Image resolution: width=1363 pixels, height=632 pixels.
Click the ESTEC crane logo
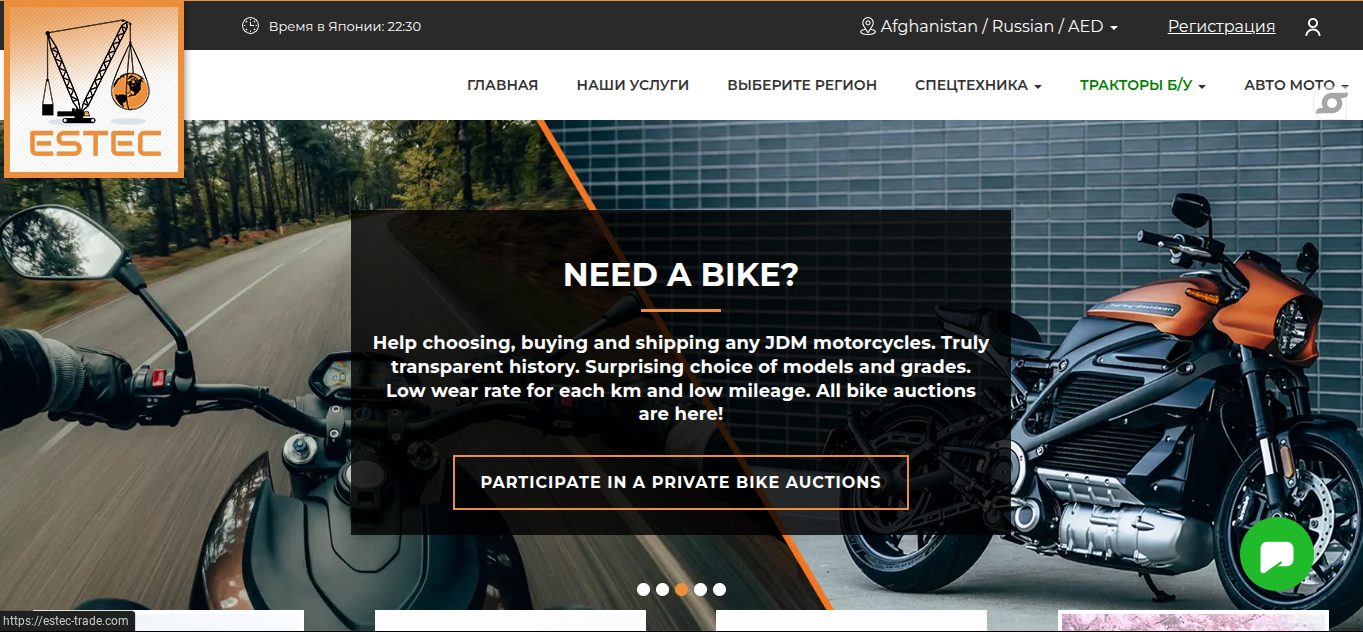tap(95, 90)
